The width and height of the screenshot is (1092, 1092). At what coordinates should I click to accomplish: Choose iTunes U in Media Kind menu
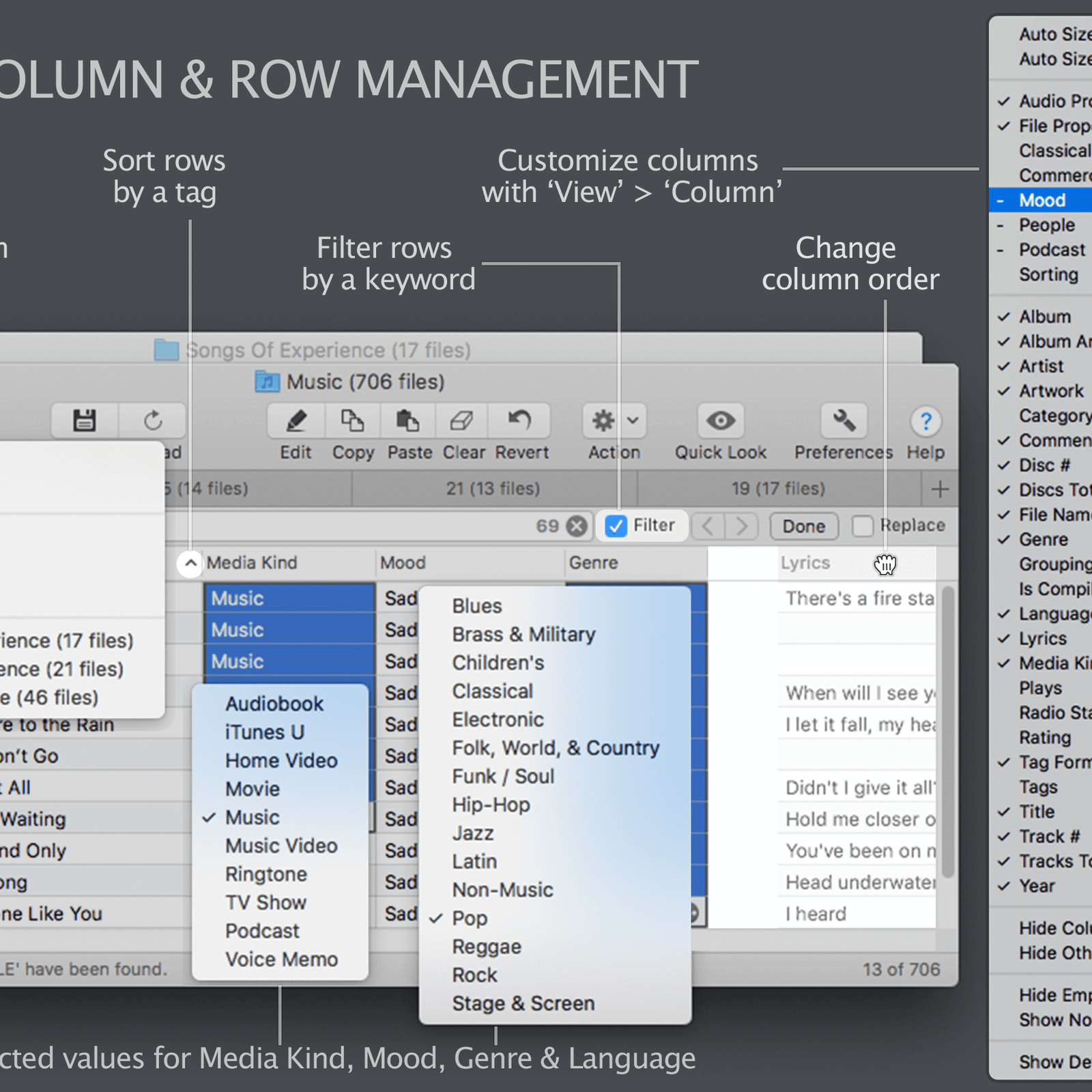coord(280,732)
